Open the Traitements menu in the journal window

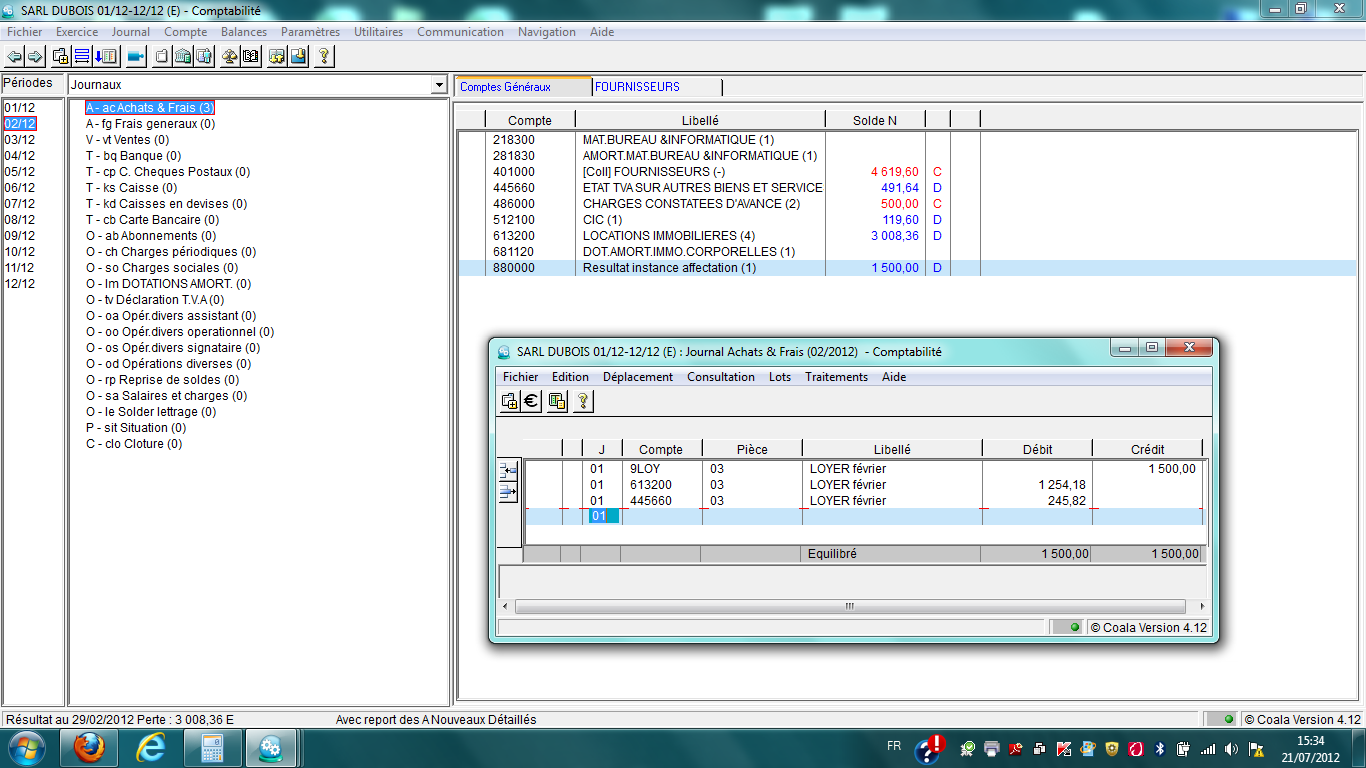coord(836,377)
